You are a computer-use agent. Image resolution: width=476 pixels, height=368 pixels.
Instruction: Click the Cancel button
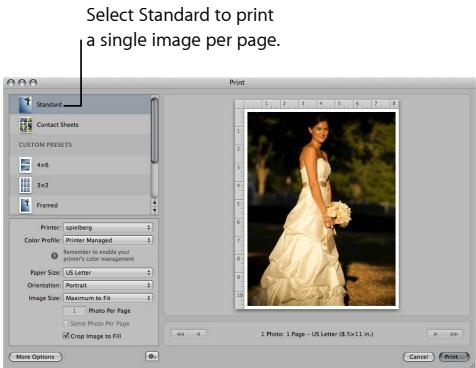coord(419,357)
